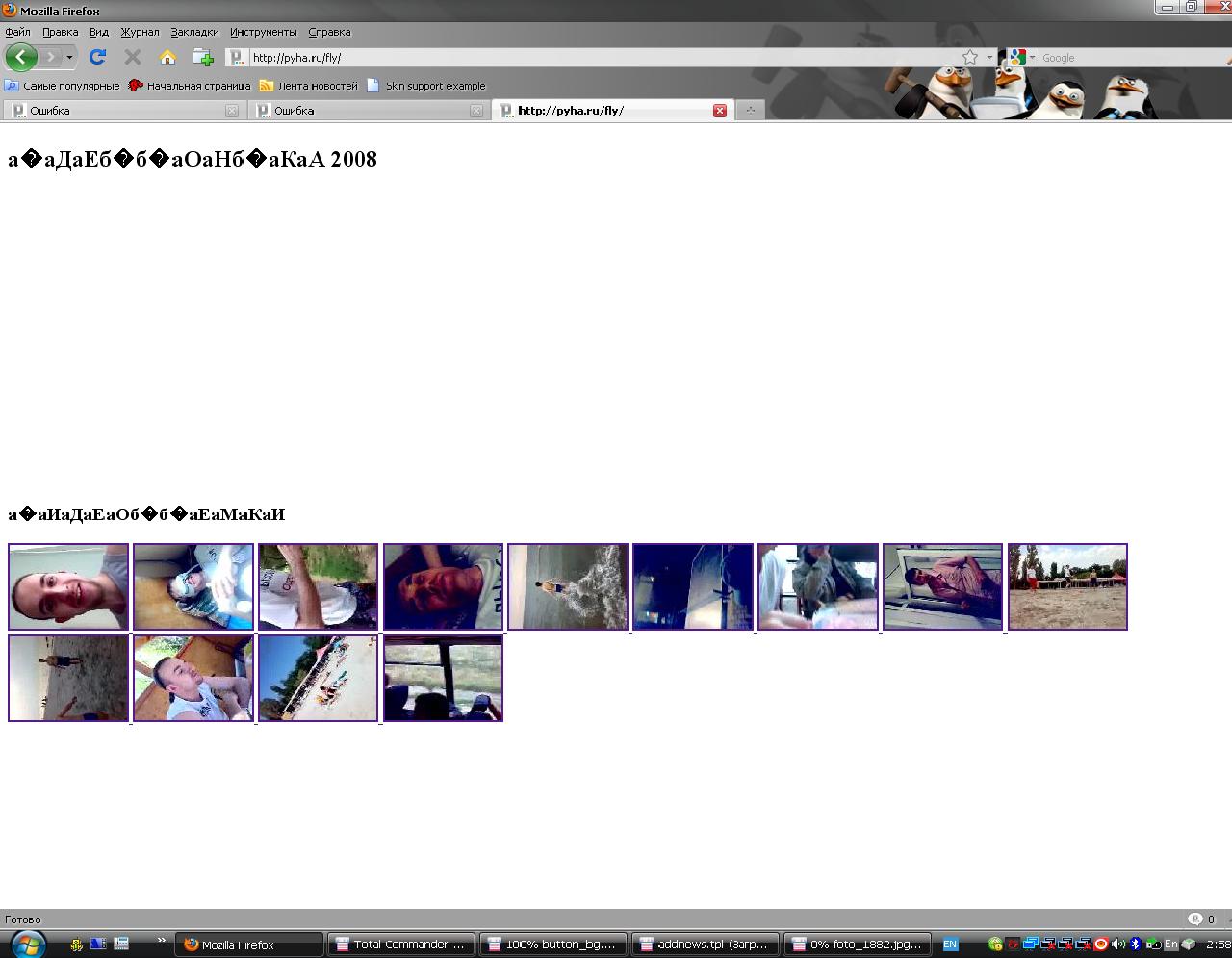1232x958 pixels.
Task: Click the new tab folder-plus toolbar icon
Action: (202, 57)
